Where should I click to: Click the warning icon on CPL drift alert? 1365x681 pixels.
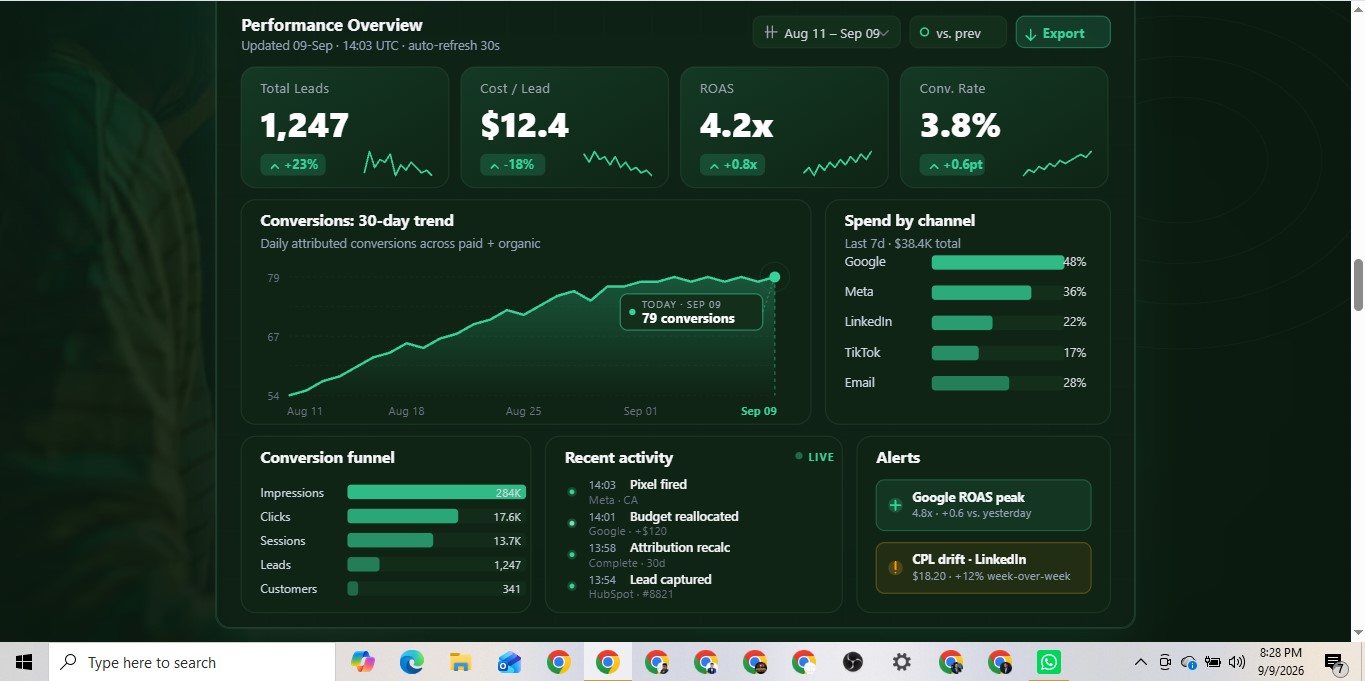coord(895,568)
